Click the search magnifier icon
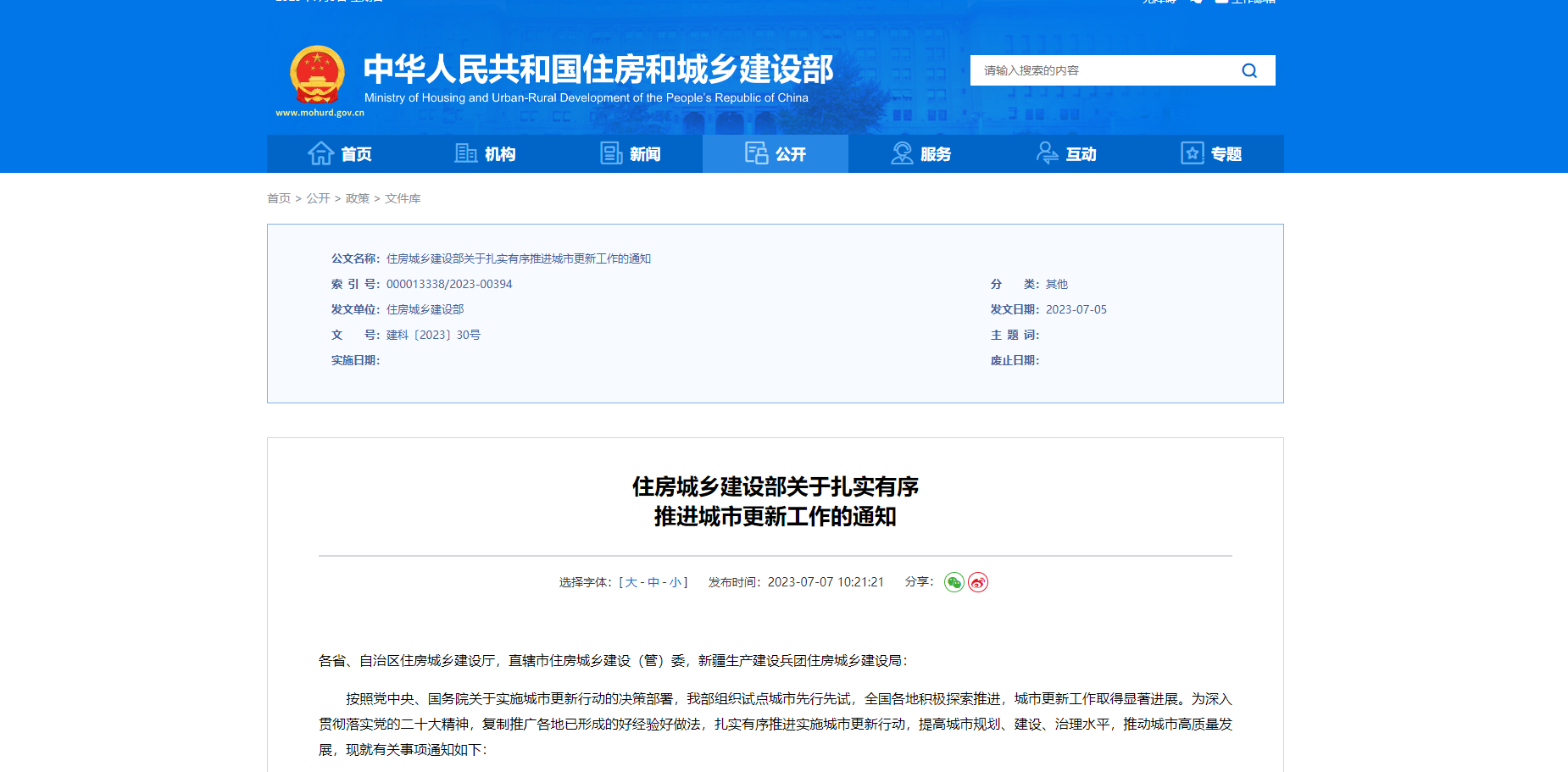Viewport: 1568px width, 772px height. [x=1249, y=70]
